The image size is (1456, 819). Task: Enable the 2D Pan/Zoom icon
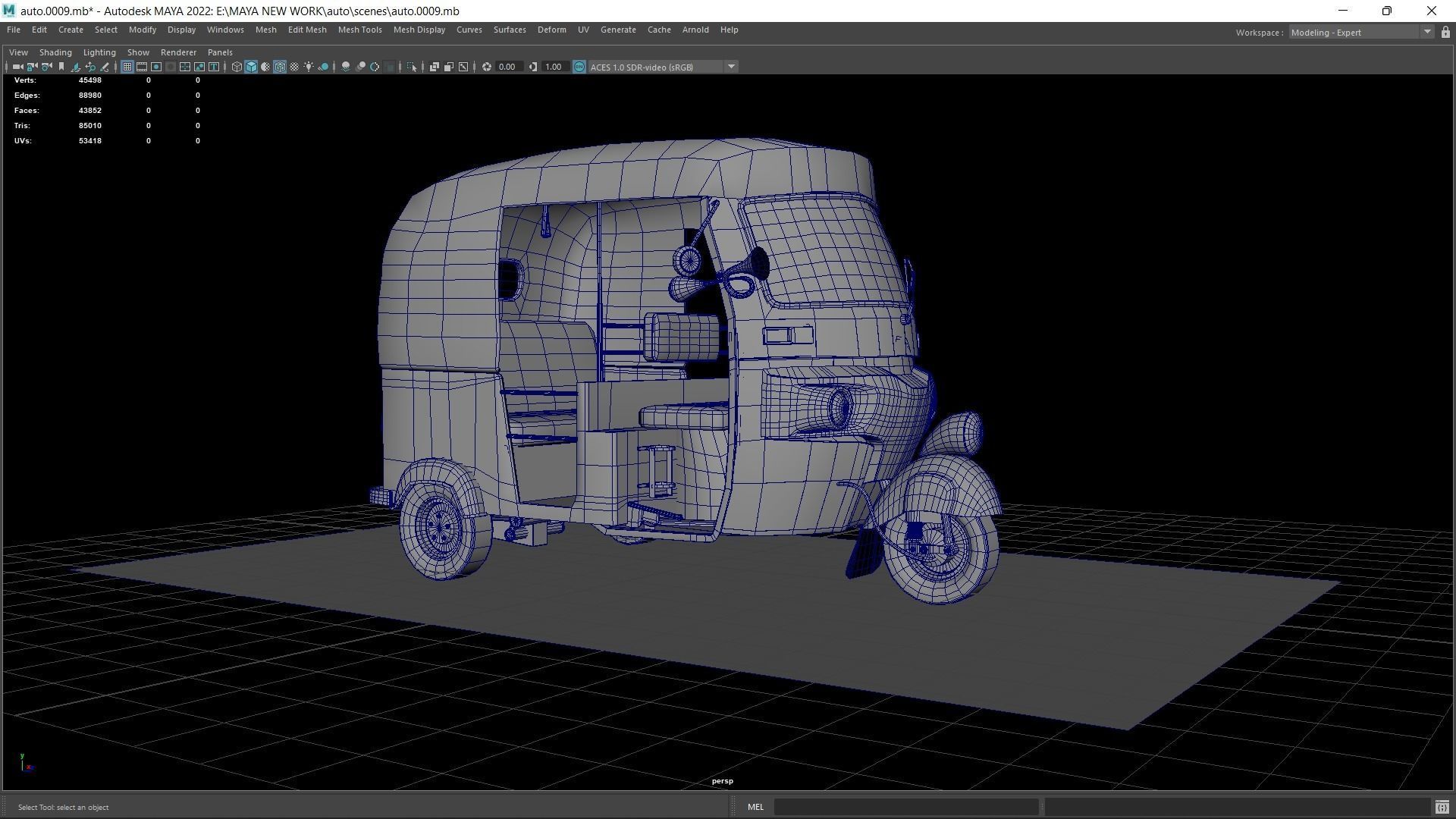[x=90, y=67]
